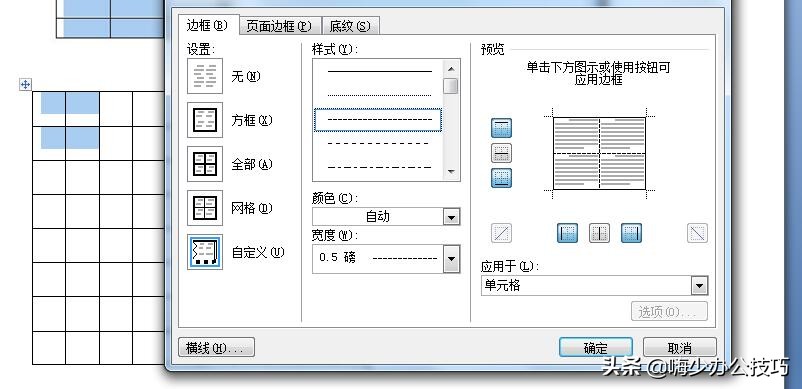The height and width of the screenshot is (389, 802).
Task: Click the 无 setting label
Action: [246, 77]
